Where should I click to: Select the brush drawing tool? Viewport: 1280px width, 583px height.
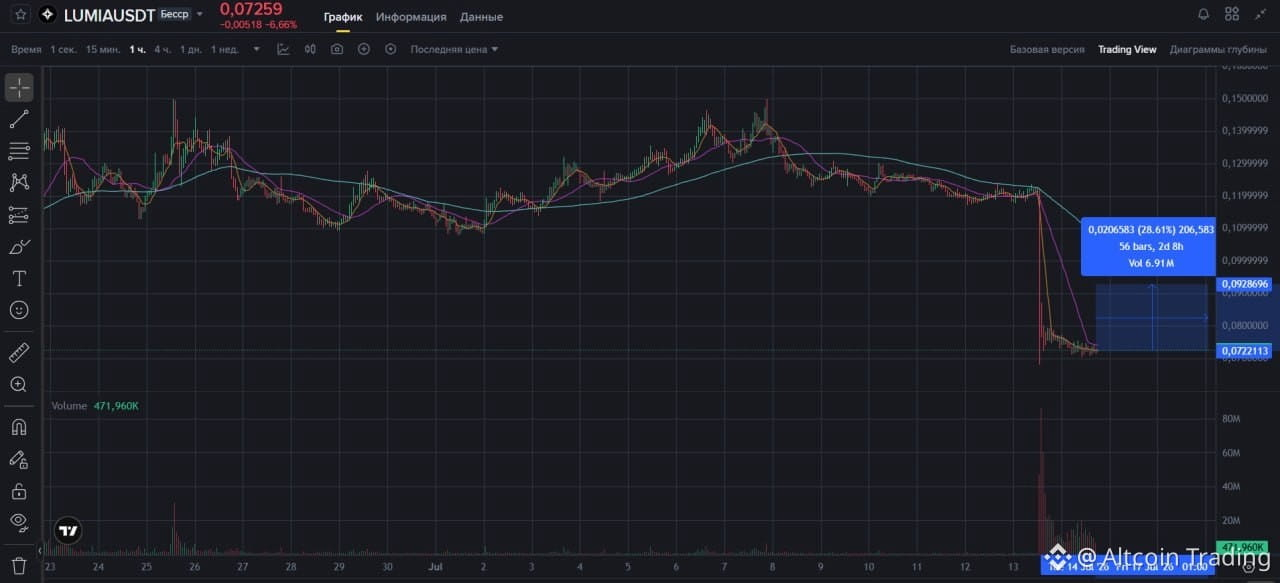point(19,246)
